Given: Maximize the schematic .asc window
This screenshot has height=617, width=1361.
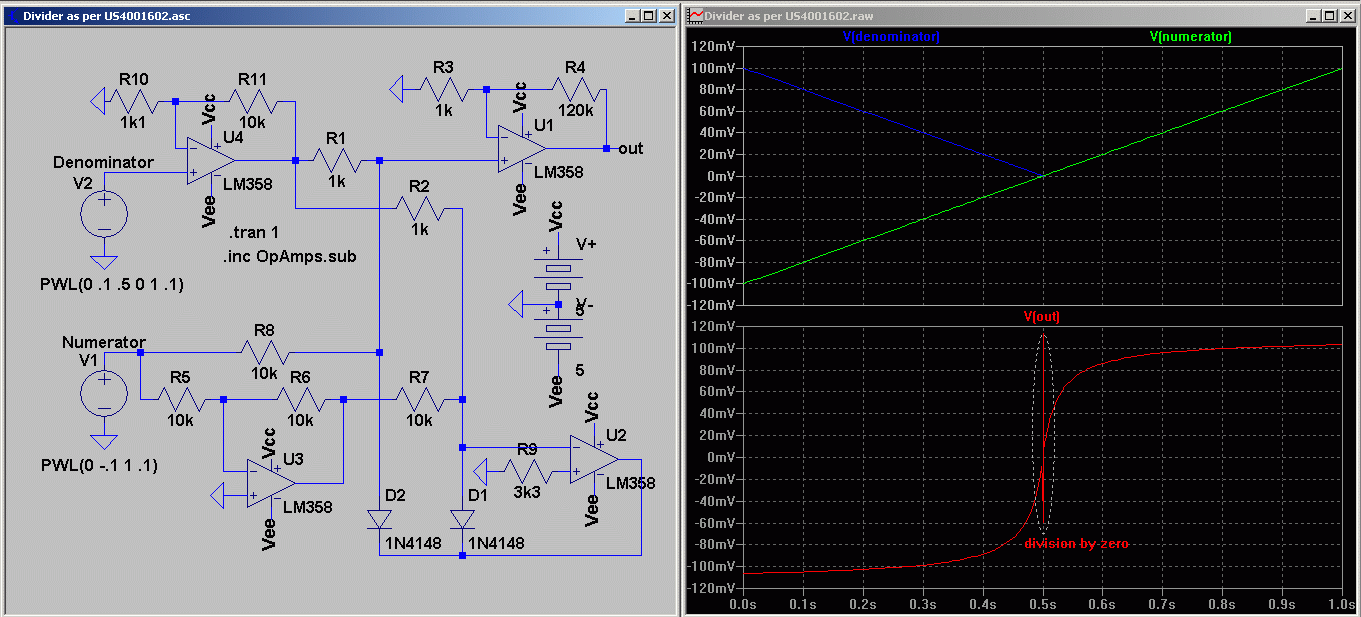Looking at the screenshot, I should (648, 16).
